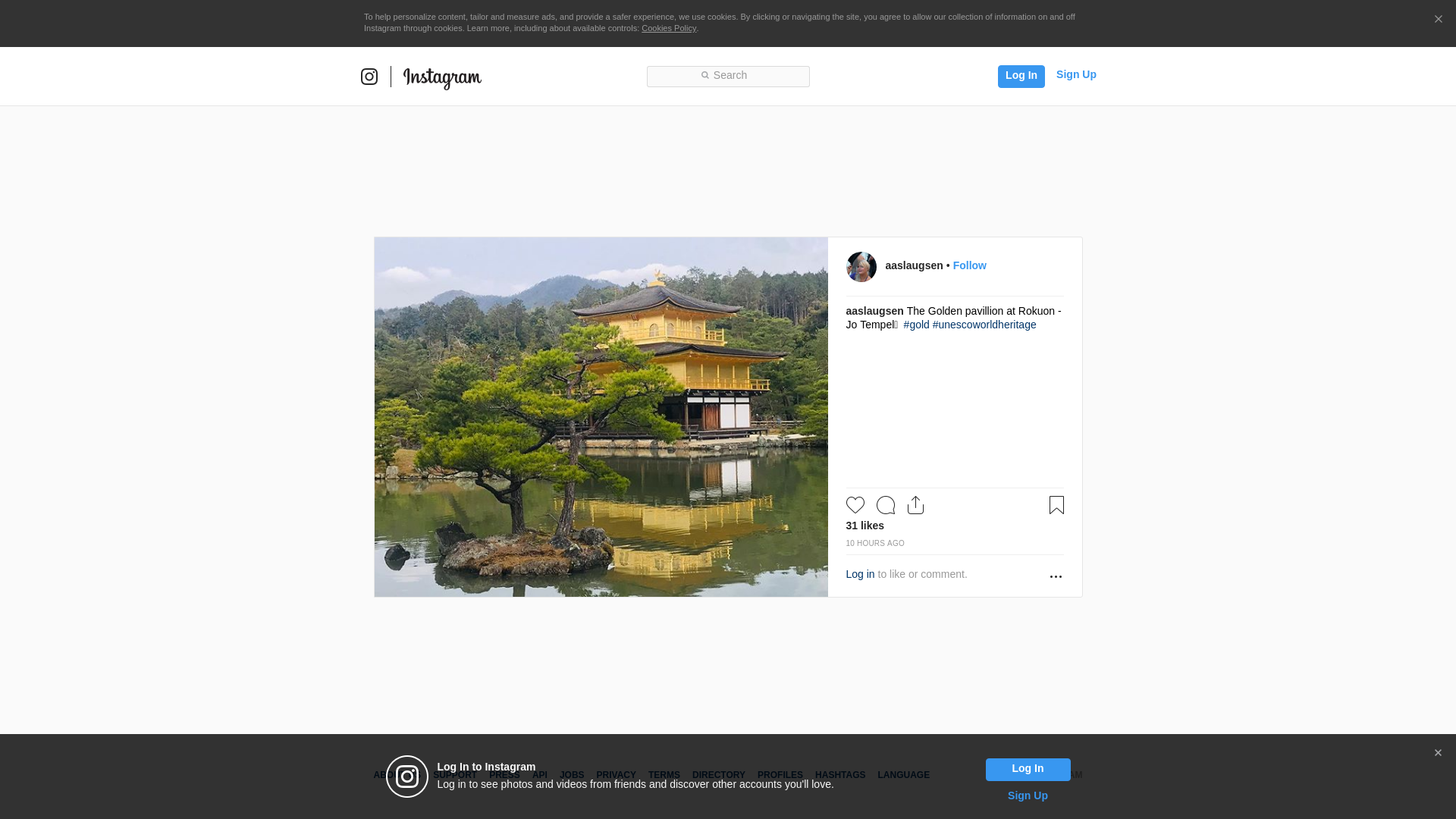This screenshot has height=819, width=1456.
Task: Follow the aaslaugsen account
Action: pos(969,265)
